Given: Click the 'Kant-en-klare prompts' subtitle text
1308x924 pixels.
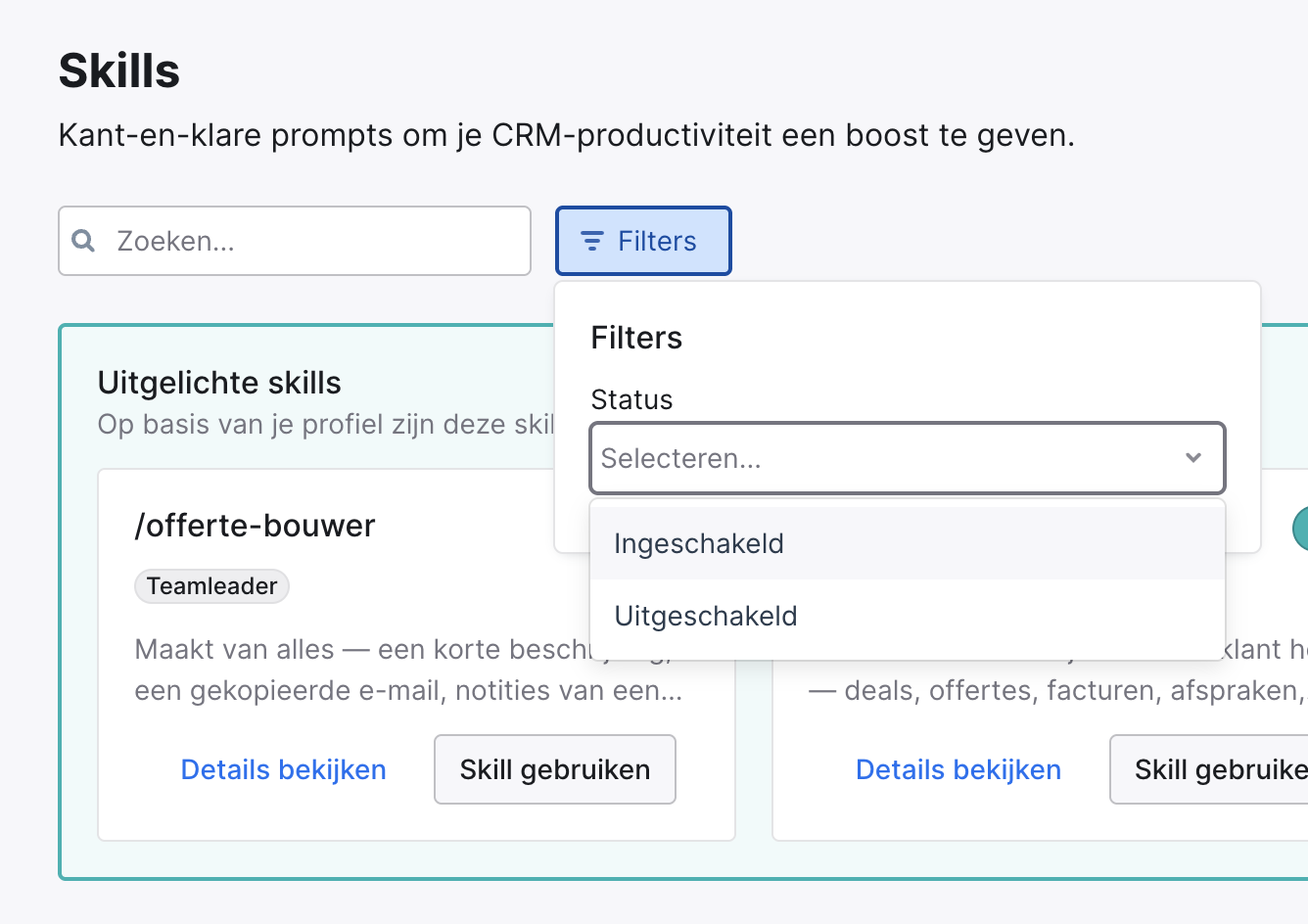Looking at the screenshot, I should pyautogui.click(x=567, y=135).
